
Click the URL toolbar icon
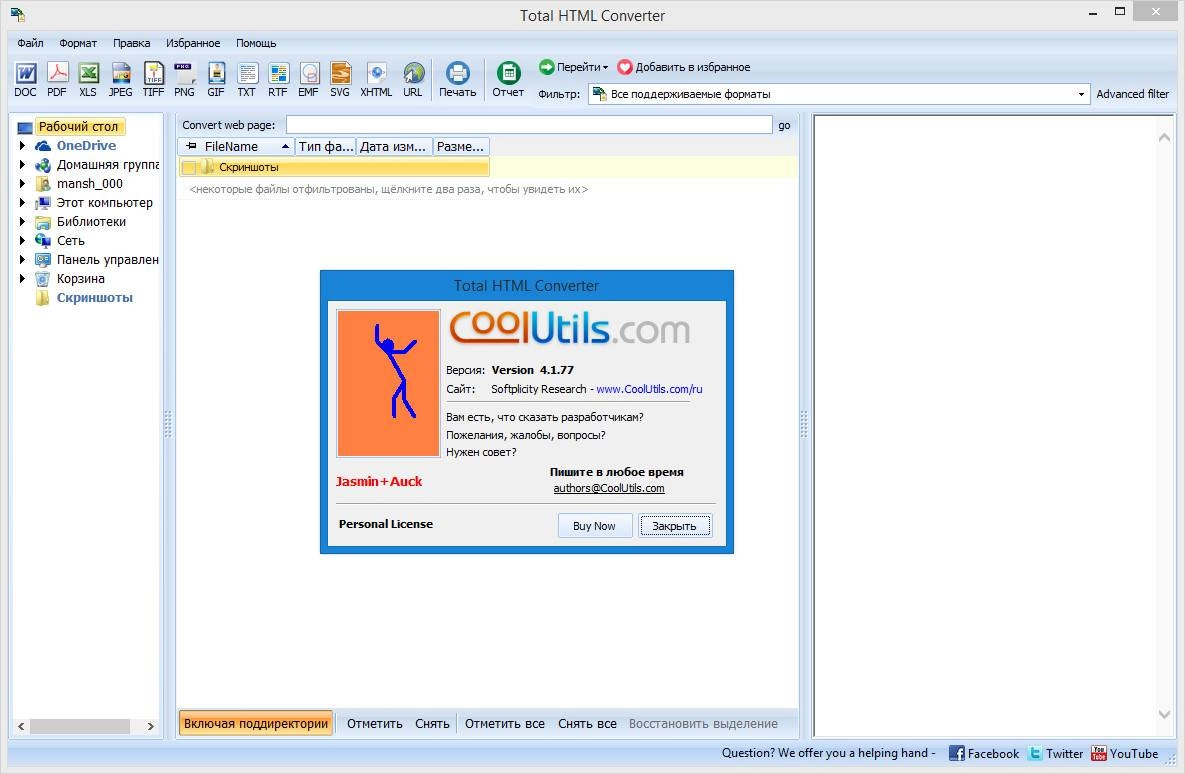(413, 79)
